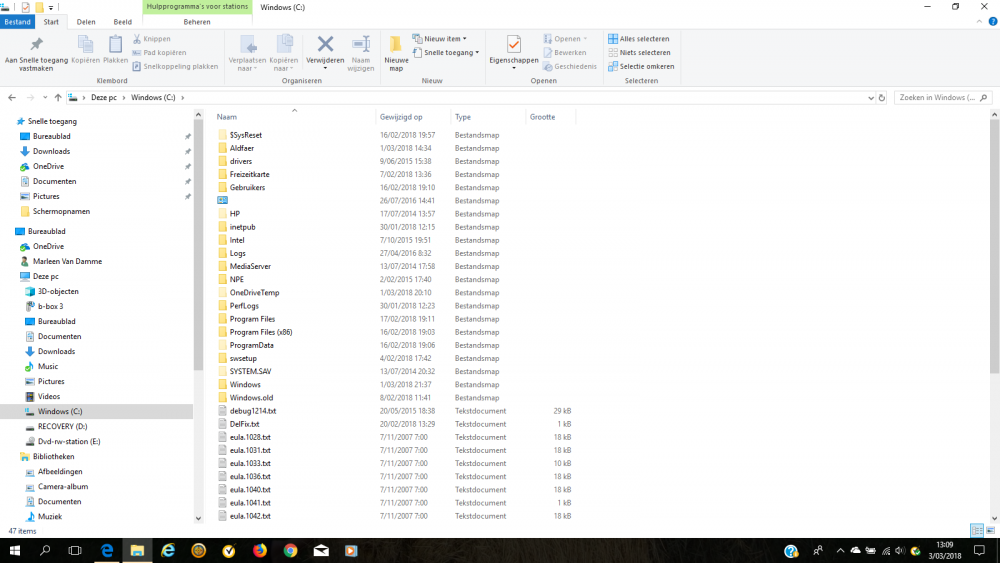The image size is (1000, 563).
Task: Click Selectie omkeren button
Action: pyautogui.click(x=641, y=66)
